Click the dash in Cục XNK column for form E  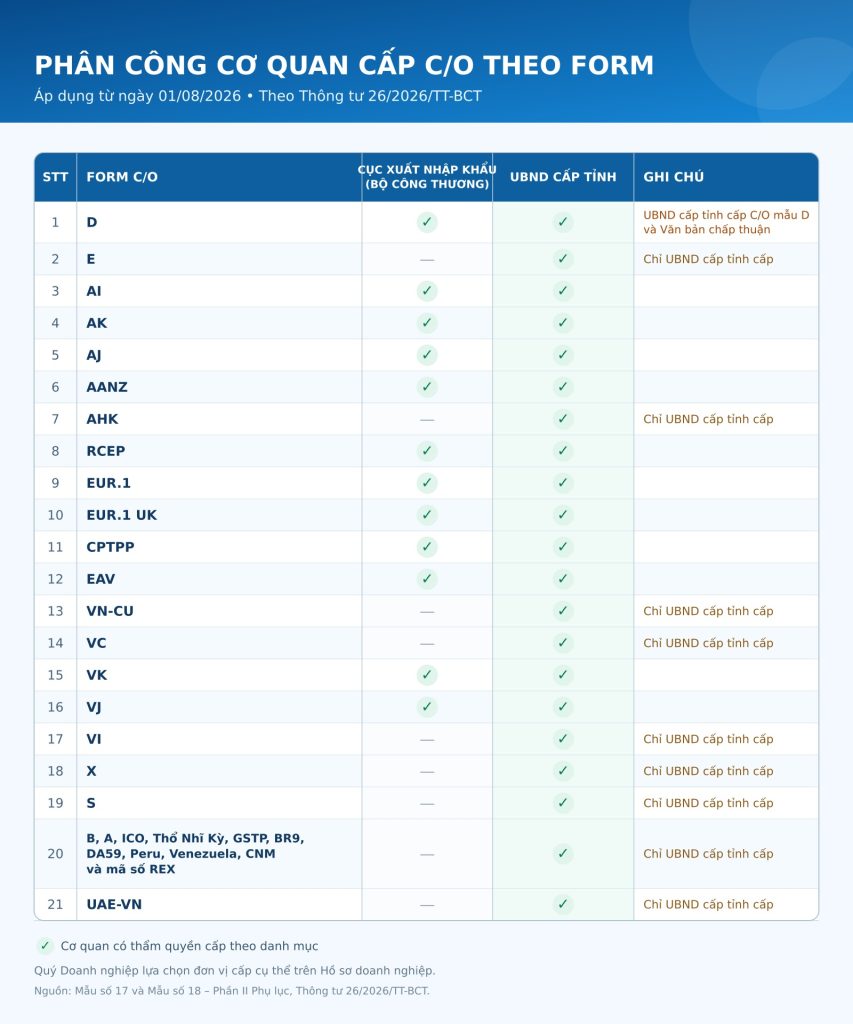426,259
